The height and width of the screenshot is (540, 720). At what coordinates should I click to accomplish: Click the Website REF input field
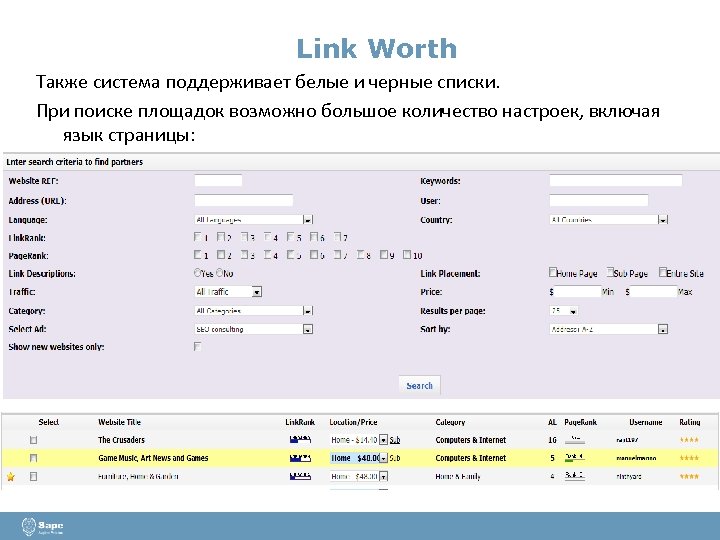[218, 180]
